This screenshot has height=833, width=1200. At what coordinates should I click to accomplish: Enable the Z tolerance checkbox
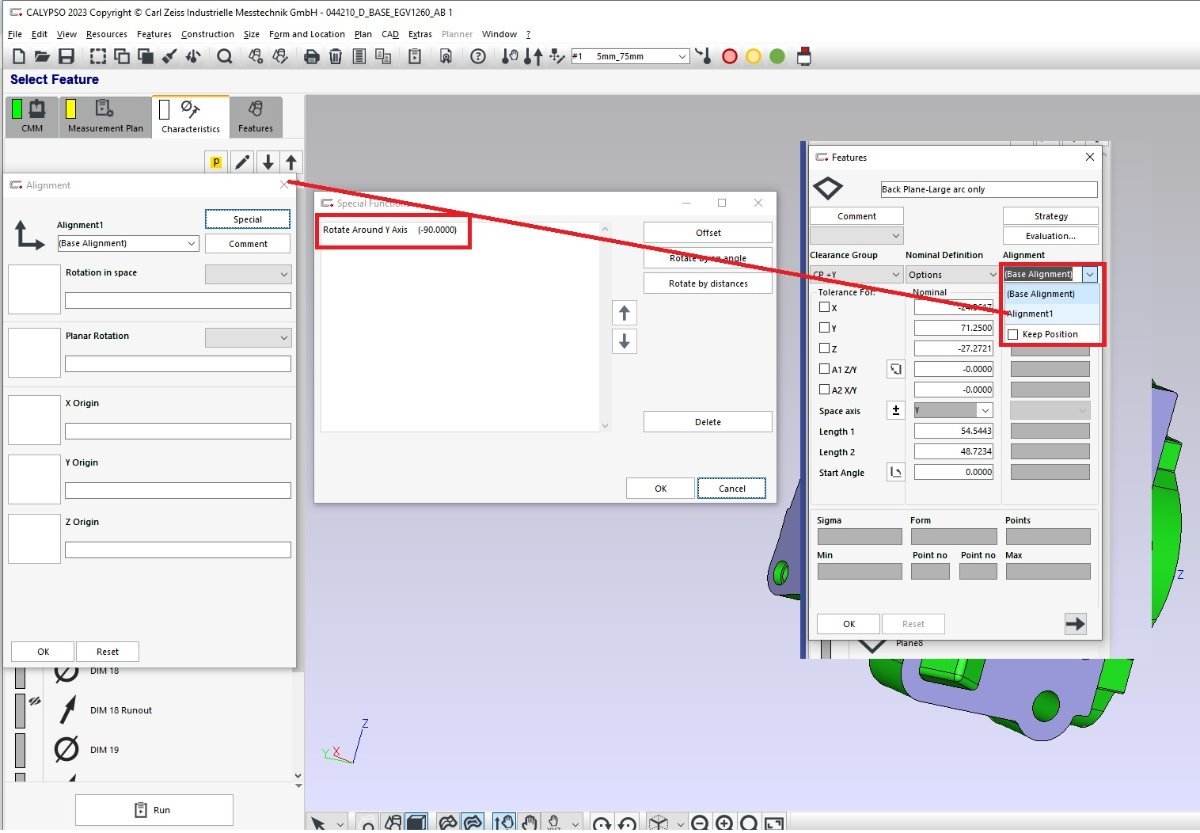tap(824, 349)
